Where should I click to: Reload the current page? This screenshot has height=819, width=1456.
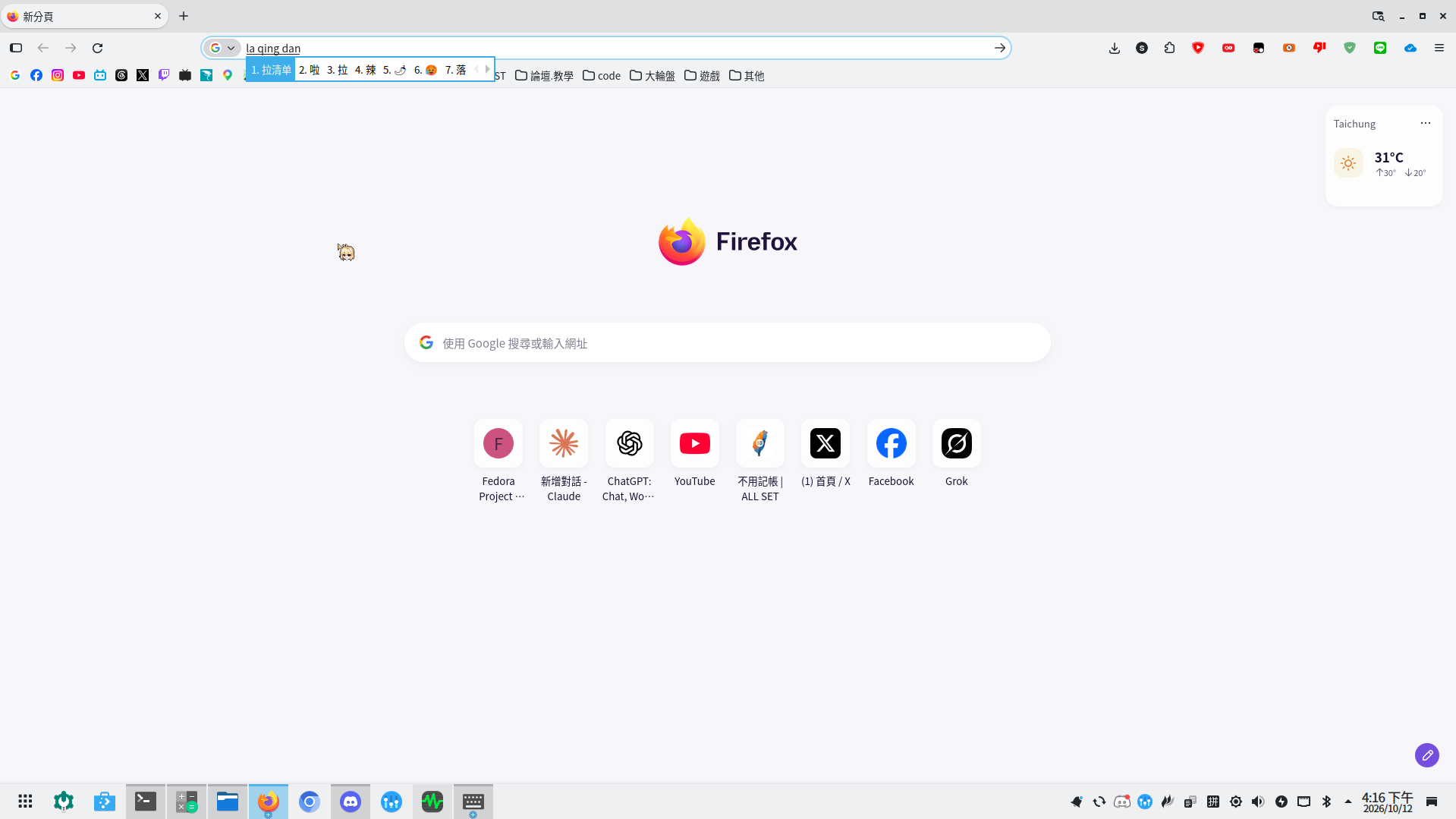click(97, 48)
